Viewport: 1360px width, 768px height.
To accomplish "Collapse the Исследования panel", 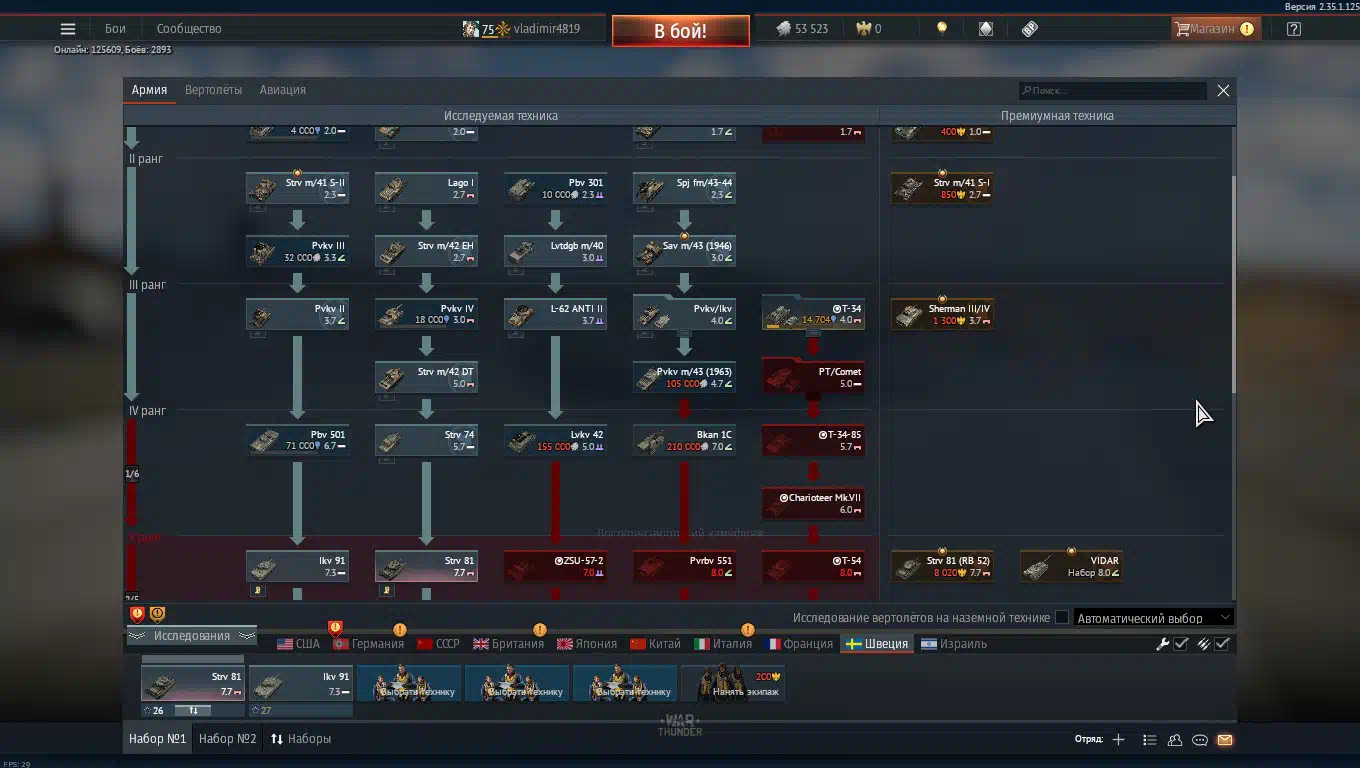I will 191,636.
